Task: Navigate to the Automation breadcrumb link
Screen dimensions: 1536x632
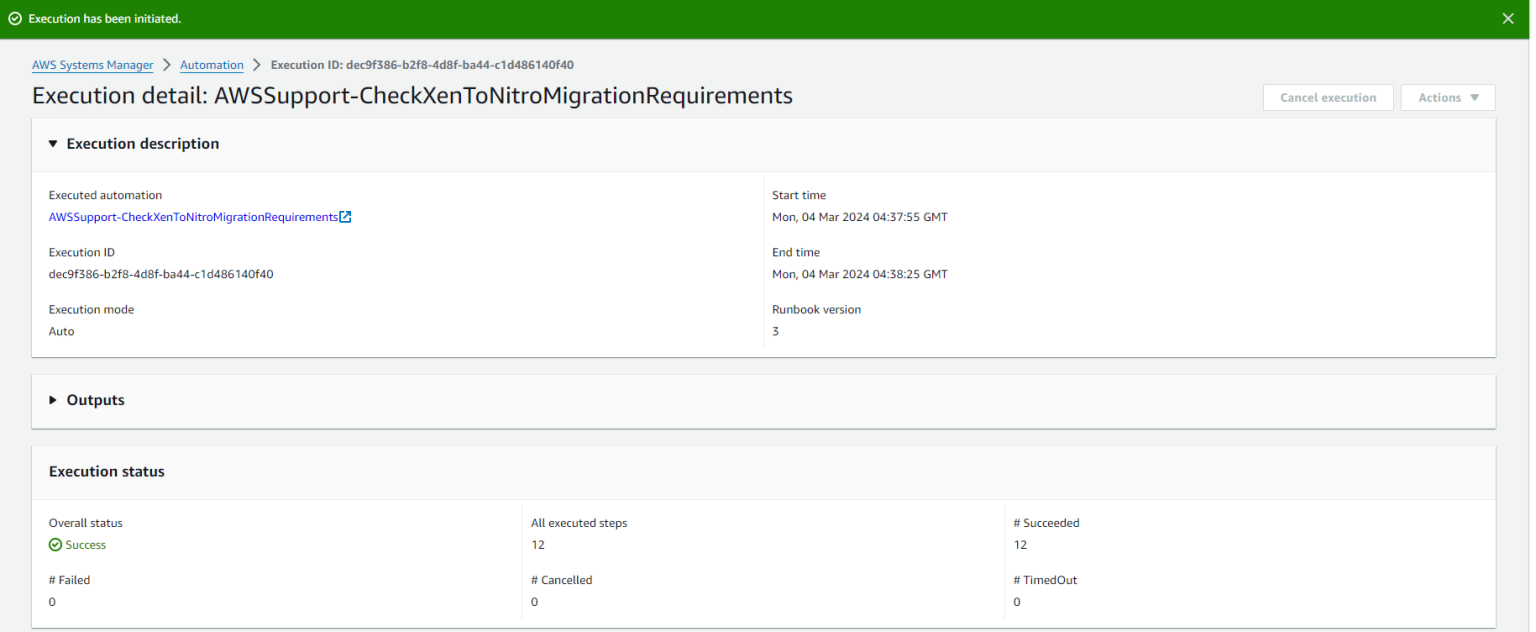Action: click(x=211, y=65)
